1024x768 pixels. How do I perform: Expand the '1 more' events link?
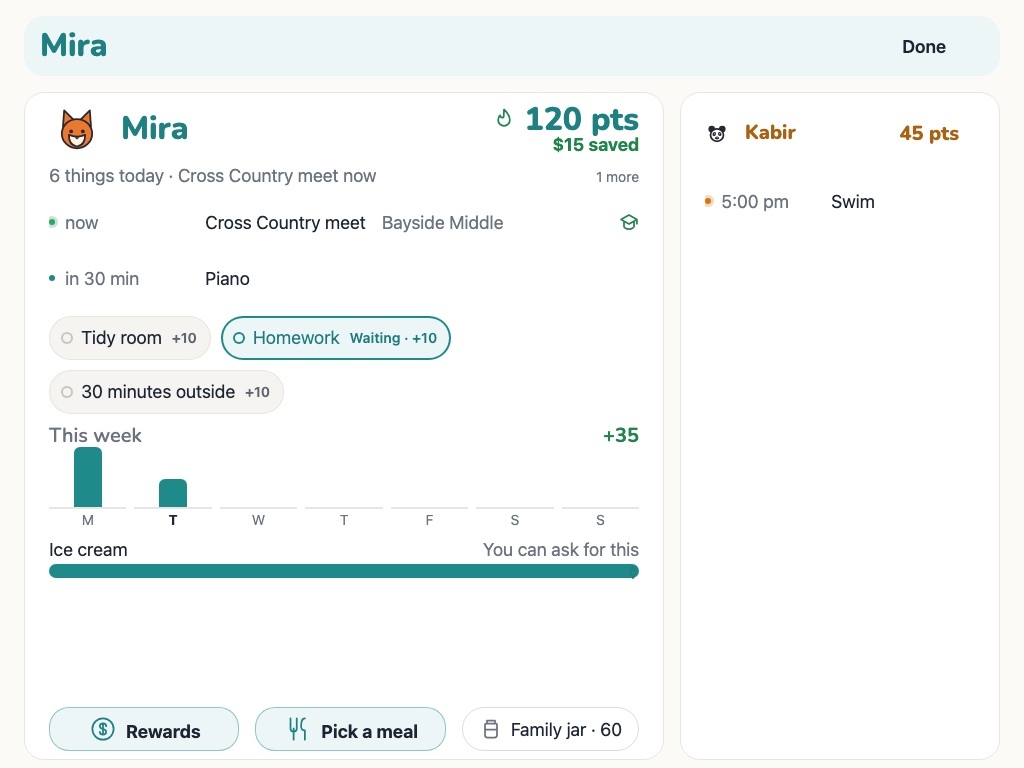coord(617,177)
